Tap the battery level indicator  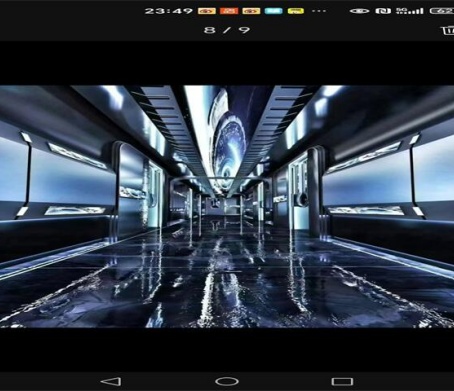(x=442, y=11)
